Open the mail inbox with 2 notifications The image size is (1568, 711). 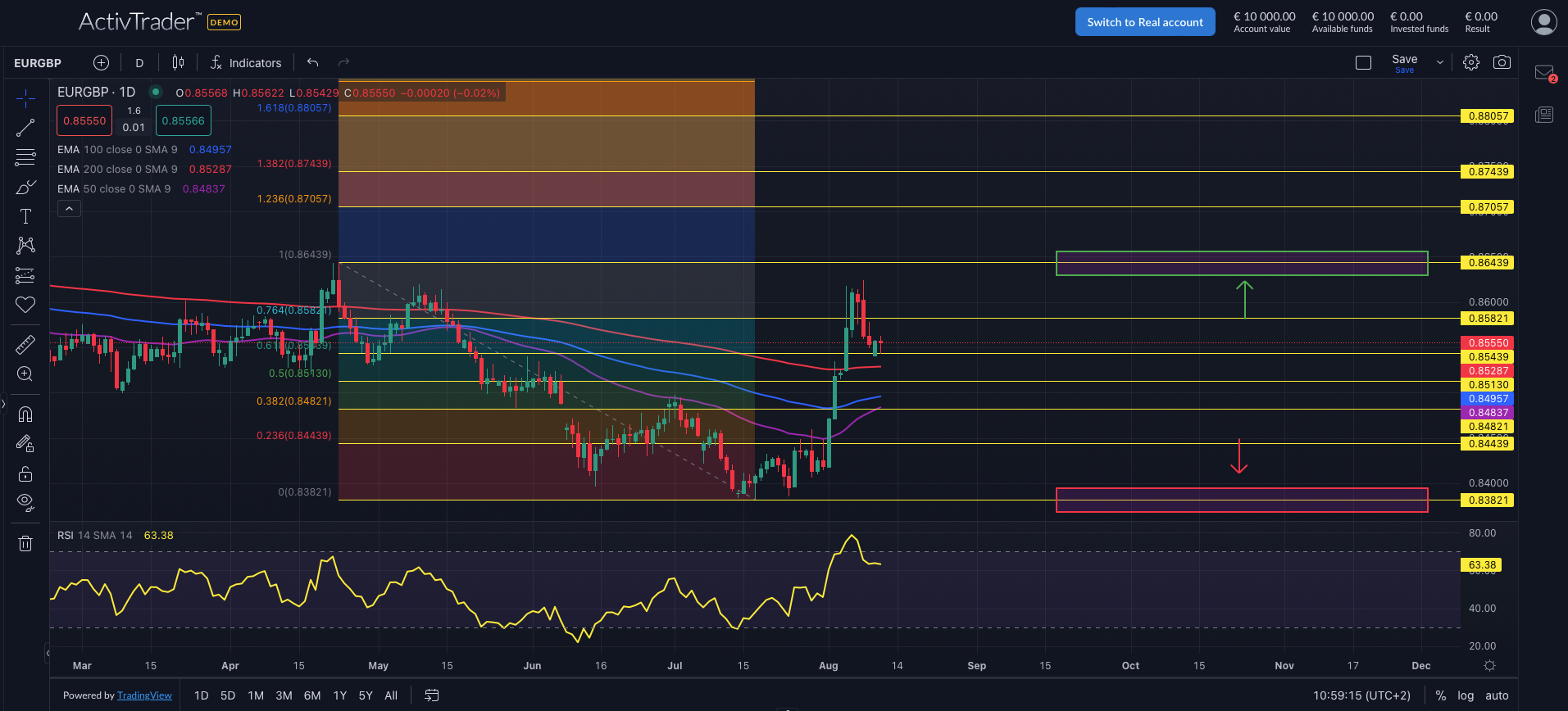[1544, 73]
